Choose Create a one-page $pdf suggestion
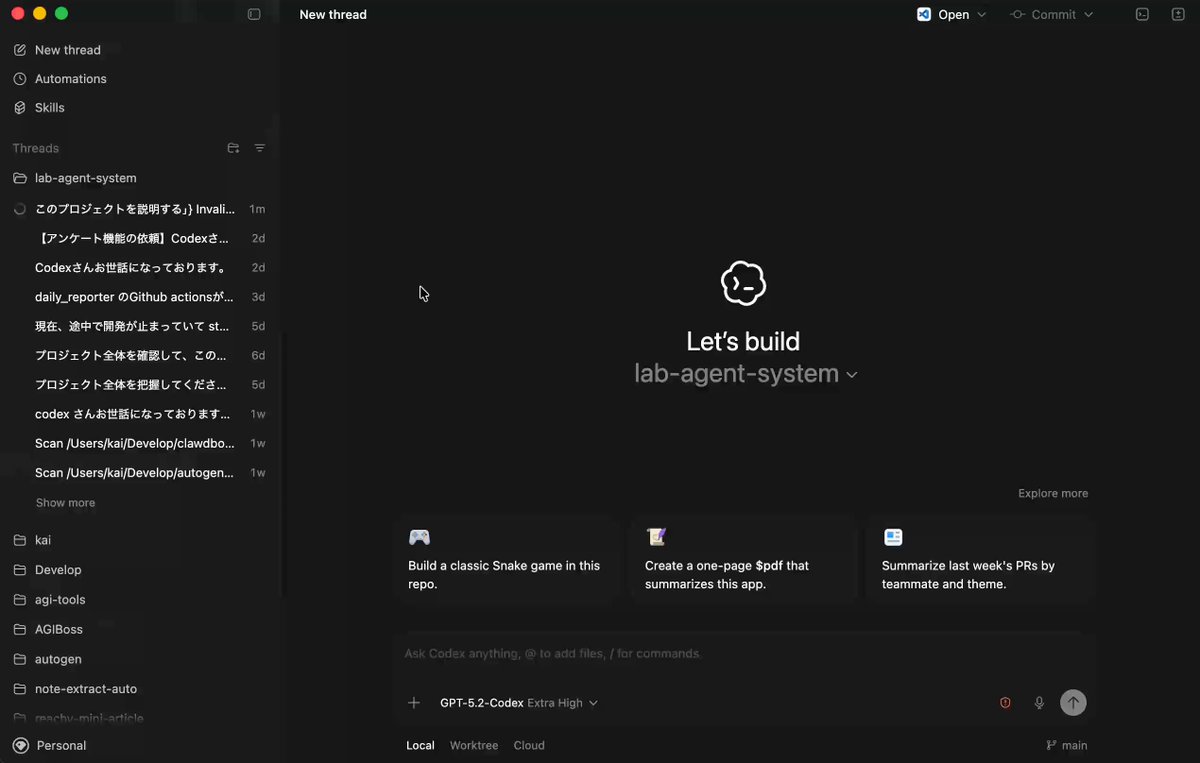This screenshot has height=763, width=1200. [x=743, y=560]
